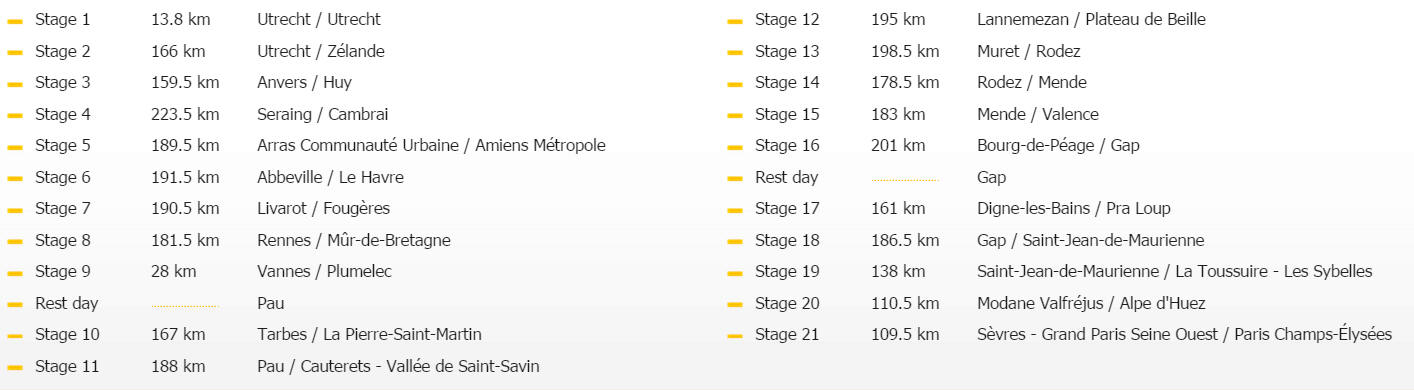Click Sèvres / Paris Champs-Élysées final stage
1414x390 pixels.
(1184, 334)
